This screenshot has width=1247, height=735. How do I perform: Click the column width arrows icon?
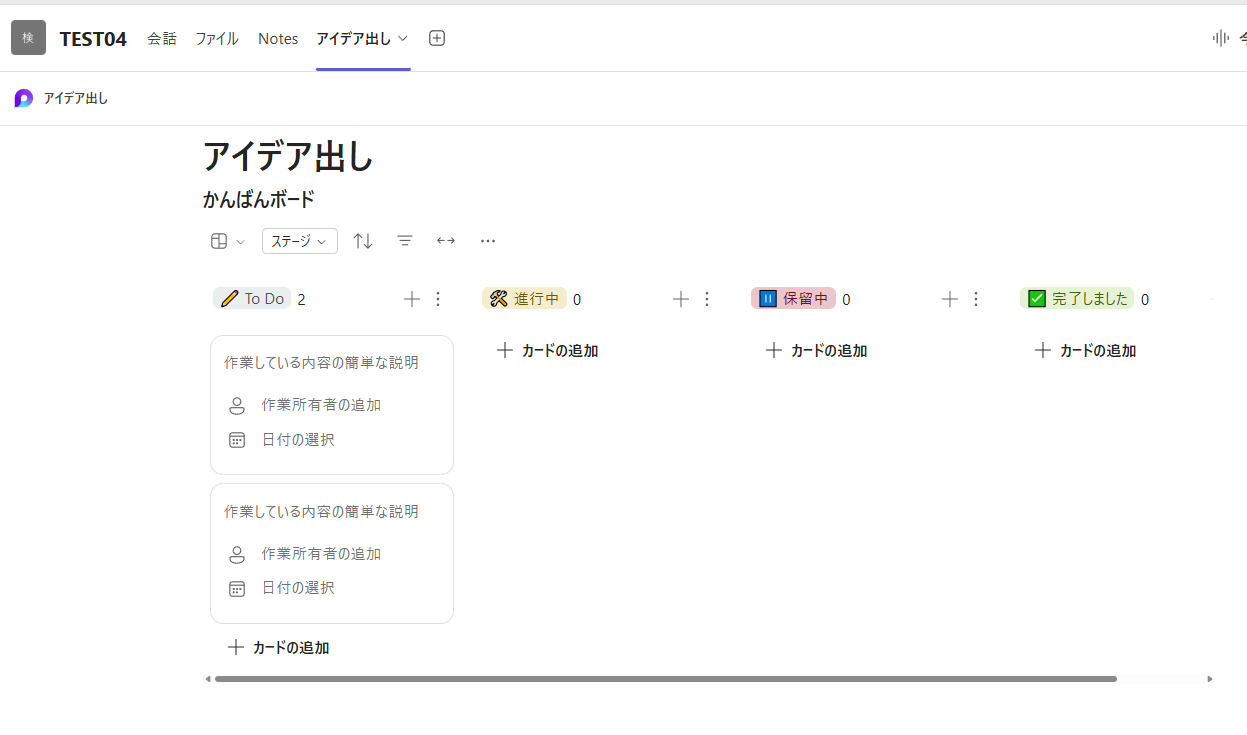point(446,241)
